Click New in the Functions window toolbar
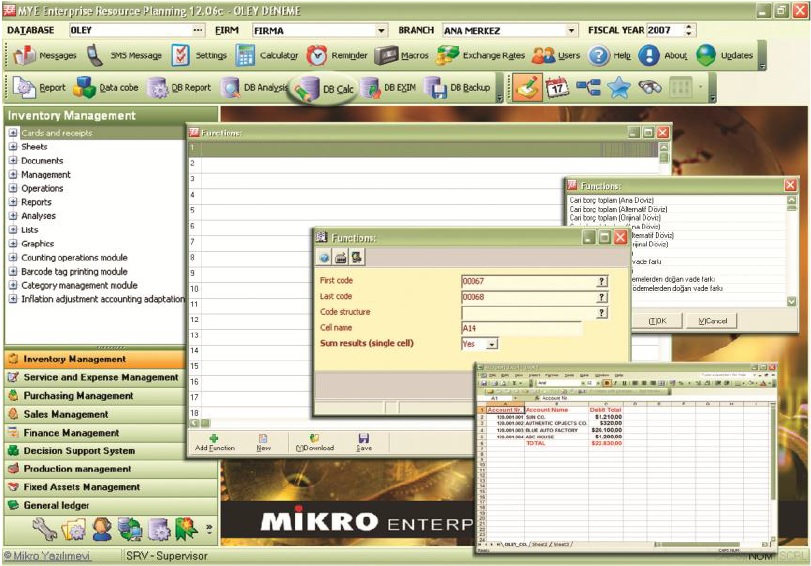811x566 pixels. pos(263,442)
